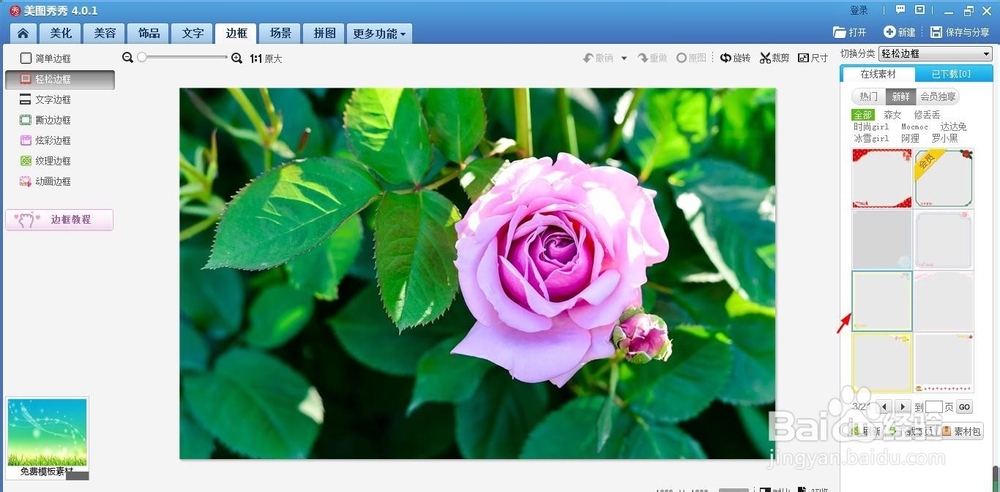Open the undo history dropdown arrow
This screenshot has height=492, width=1000.
pyautogui.click(x=624, y=58)
